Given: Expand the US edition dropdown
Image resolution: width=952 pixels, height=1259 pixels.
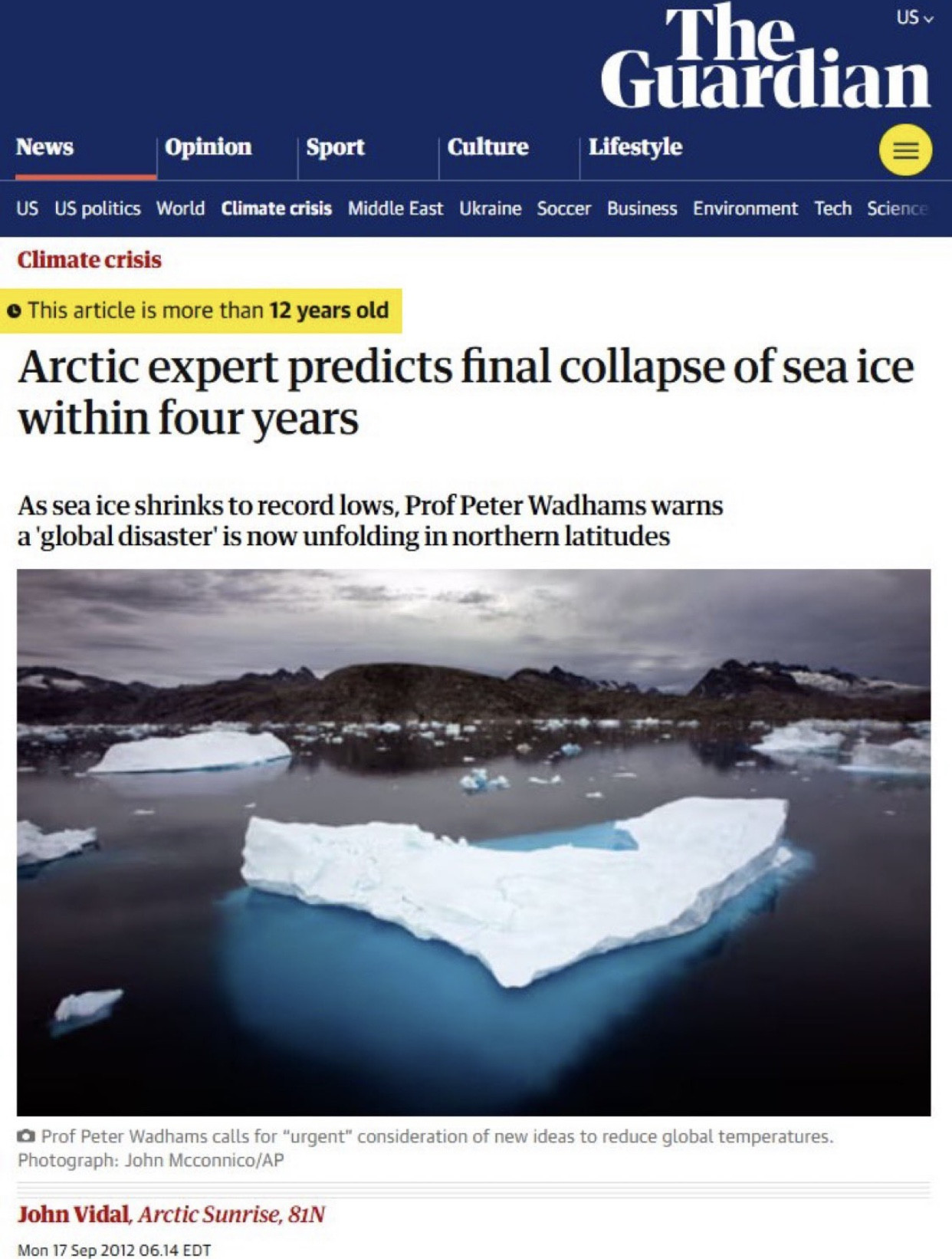Looking at the screenshot, I should [x=914, y=18].
